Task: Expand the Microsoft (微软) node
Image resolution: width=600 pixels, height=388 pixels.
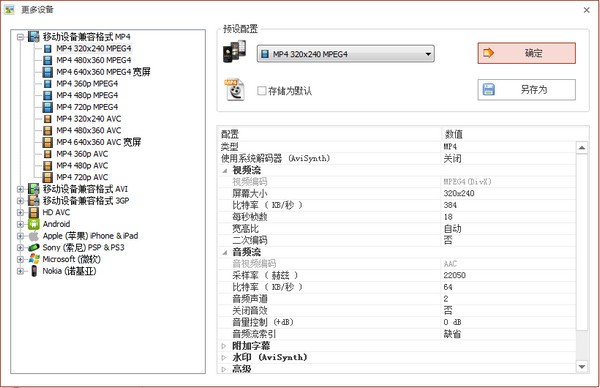Action: click(x=20, y=259)
